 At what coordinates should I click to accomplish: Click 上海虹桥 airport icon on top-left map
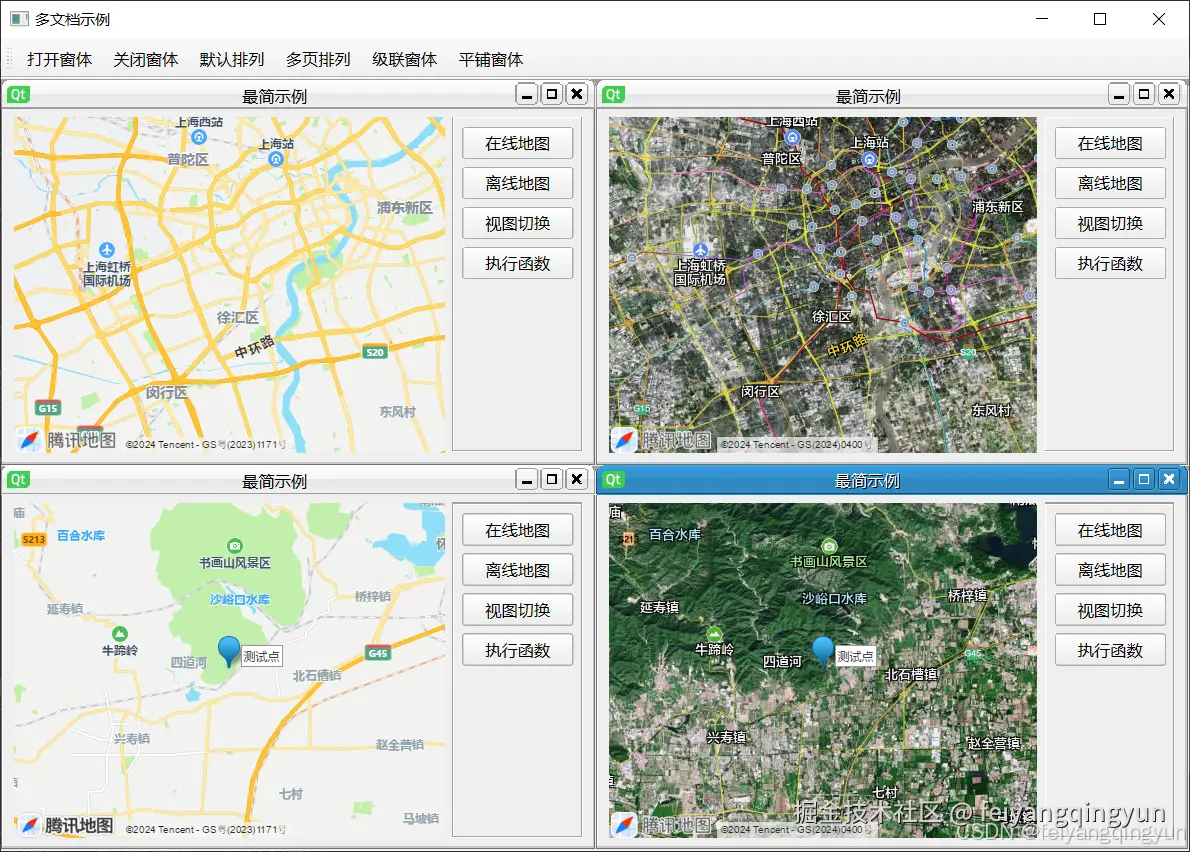[x=107, y=250]
